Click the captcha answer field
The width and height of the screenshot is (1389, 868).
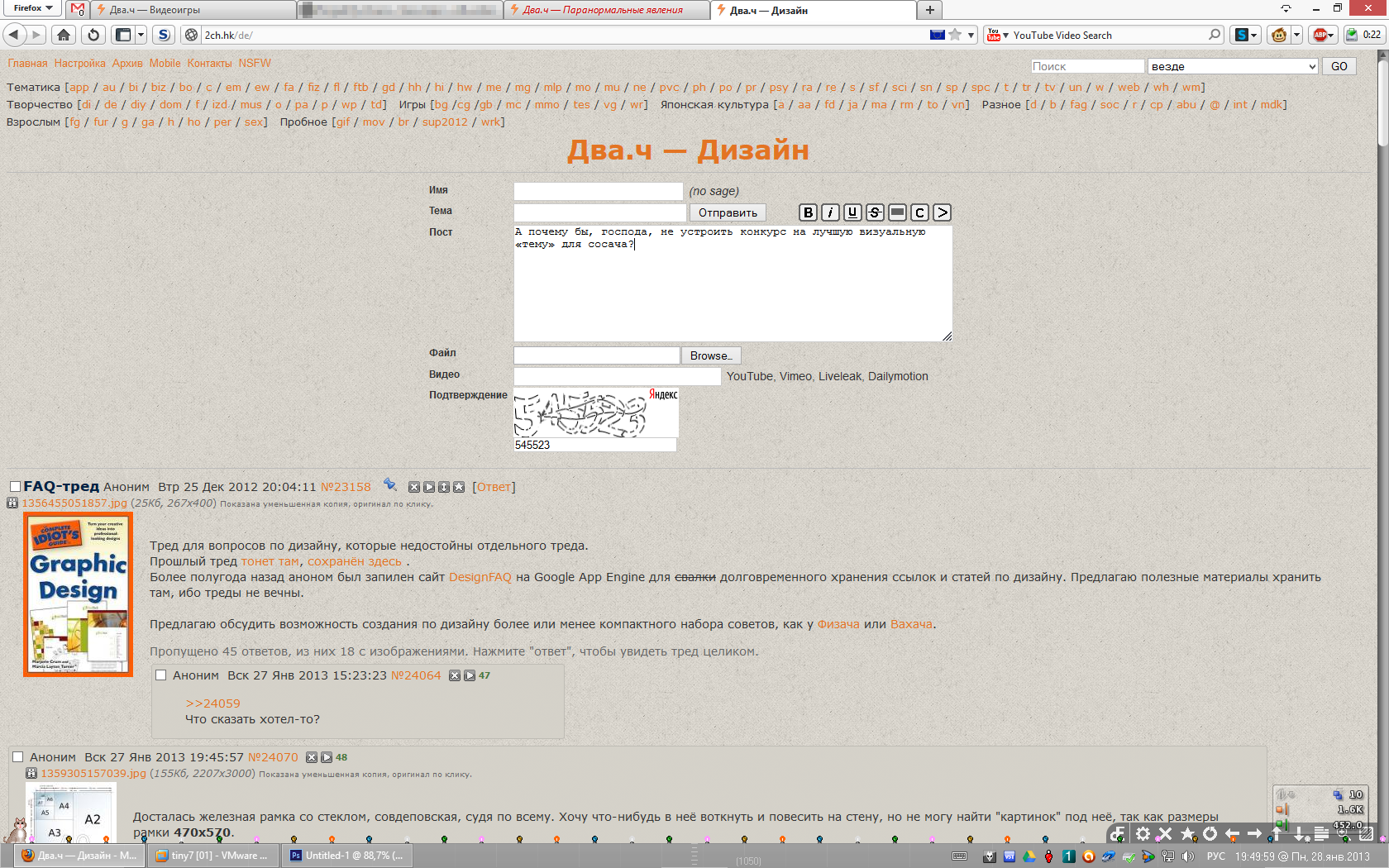[x=595, y=445]
